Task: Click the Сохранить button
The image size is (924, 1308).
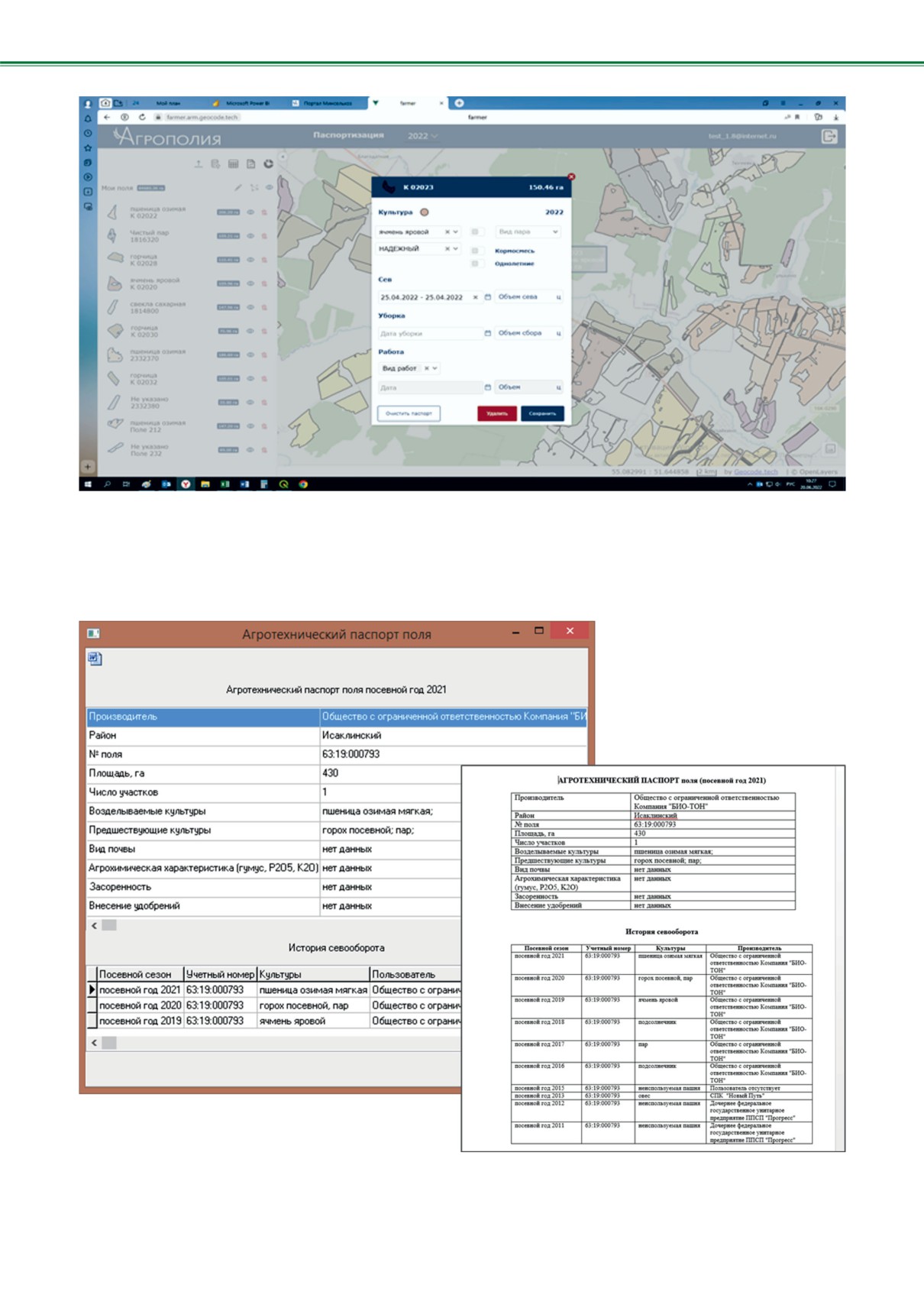Action: coord(542,413)
